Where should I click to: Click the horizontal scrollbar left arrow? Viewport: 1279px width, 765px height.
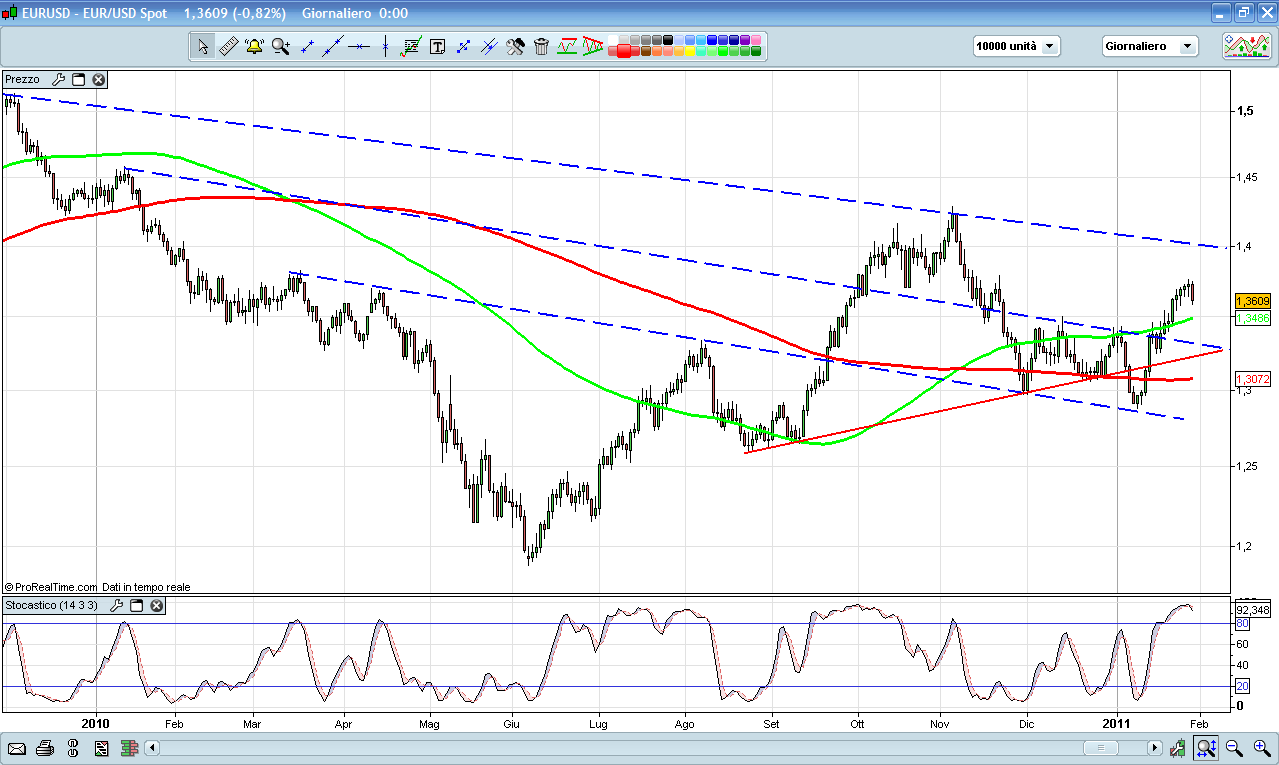pyautogui.click(x=152, y=748)
